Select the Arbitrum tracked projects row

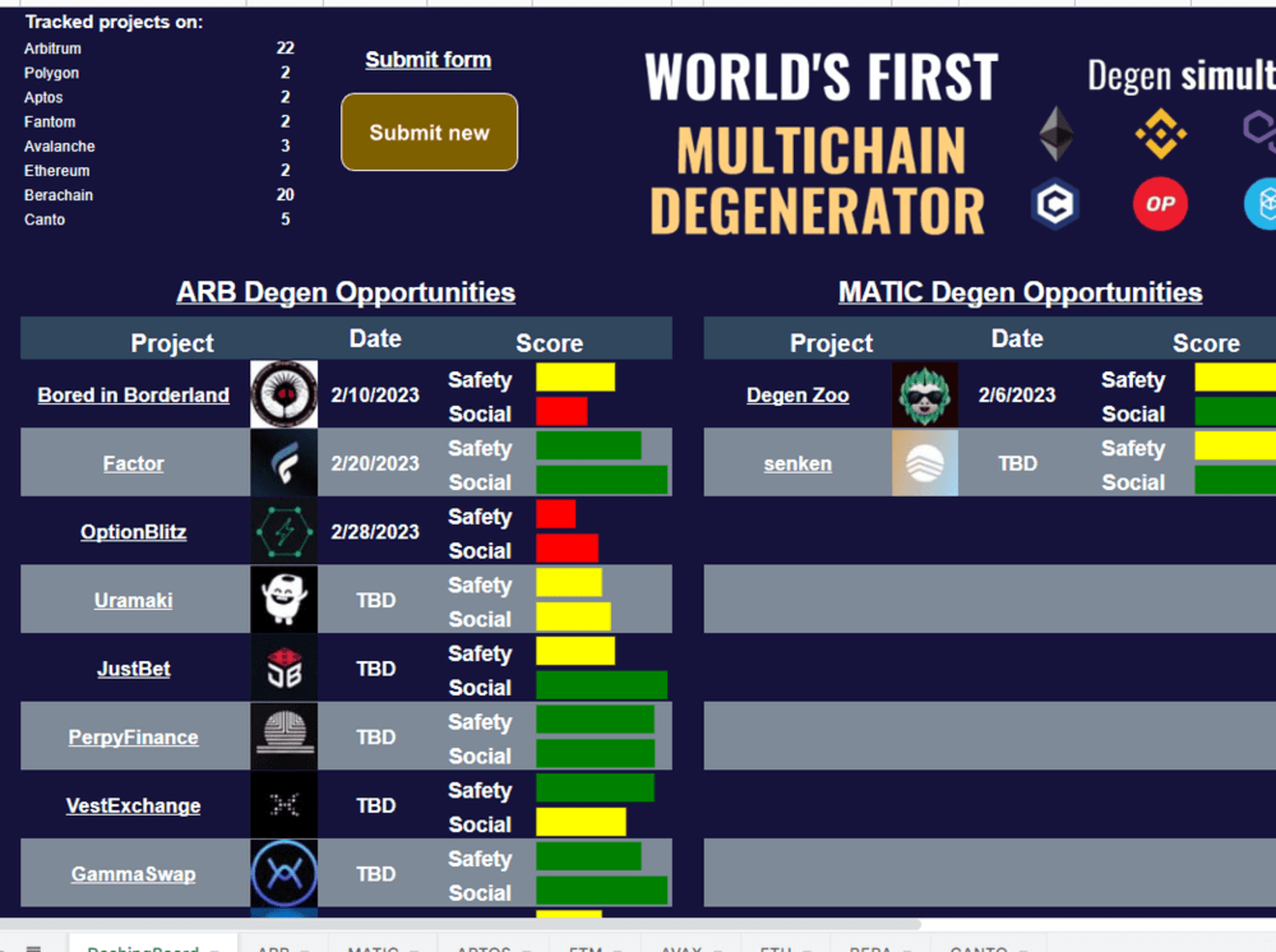[159, 48]
